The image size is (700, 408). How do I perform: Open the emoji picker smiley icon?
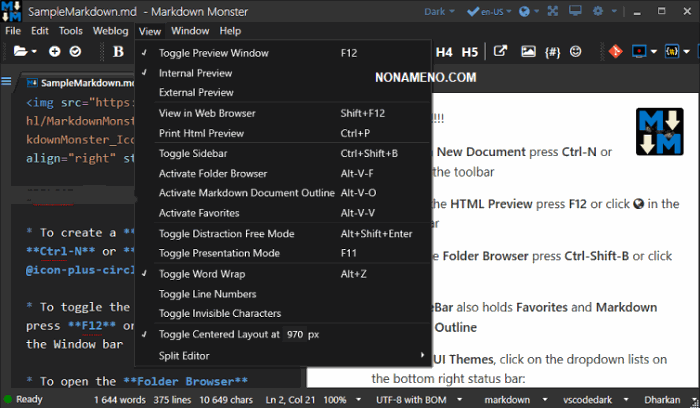coord(575,51)
